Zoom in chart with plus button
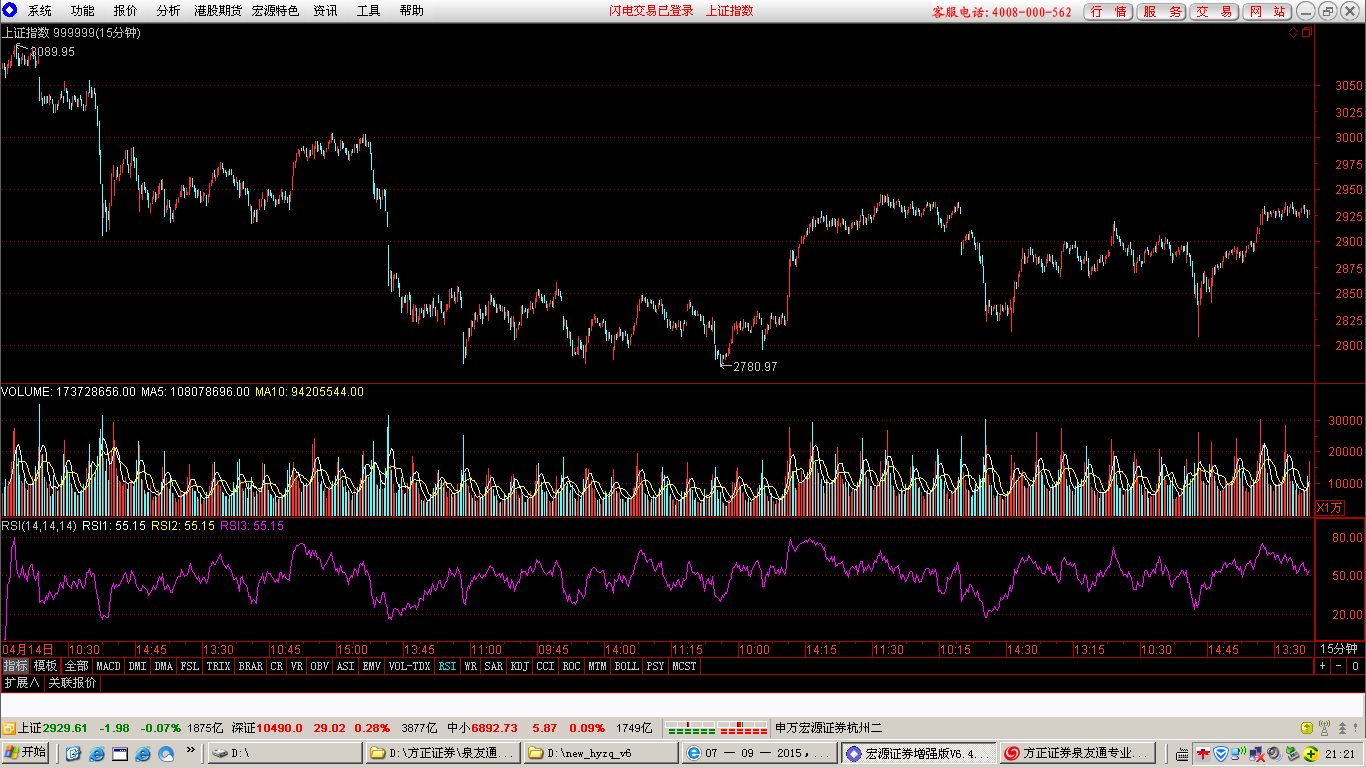The width and height of the screenshot is (1366, 768). click(x=1323, y=665)
